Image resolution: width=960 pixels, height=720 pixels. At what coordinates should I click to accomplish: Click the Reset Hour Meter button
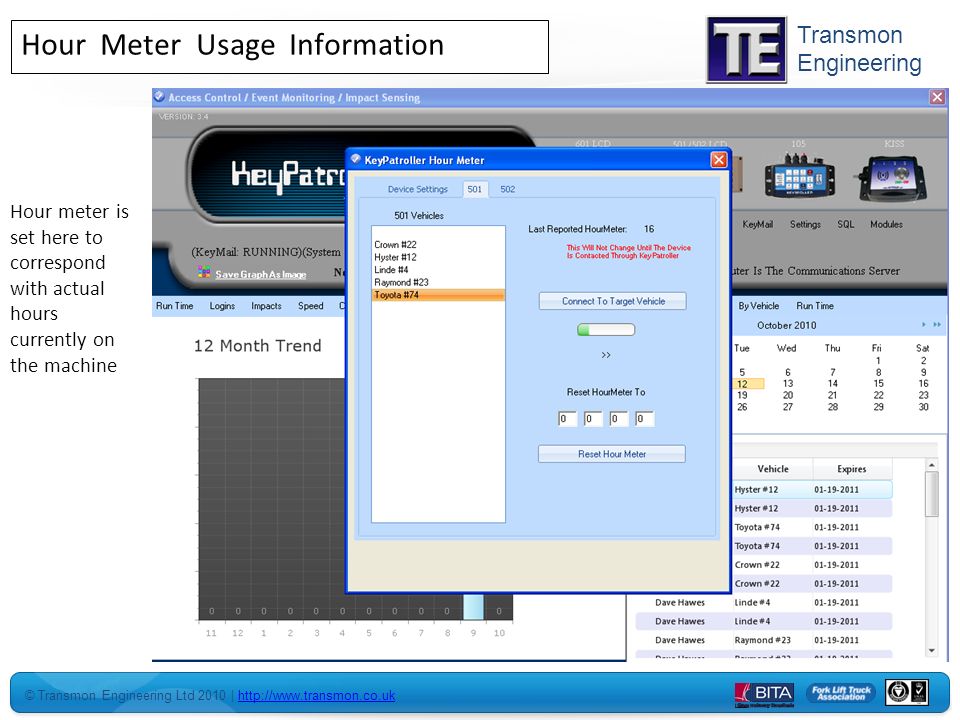612,454
